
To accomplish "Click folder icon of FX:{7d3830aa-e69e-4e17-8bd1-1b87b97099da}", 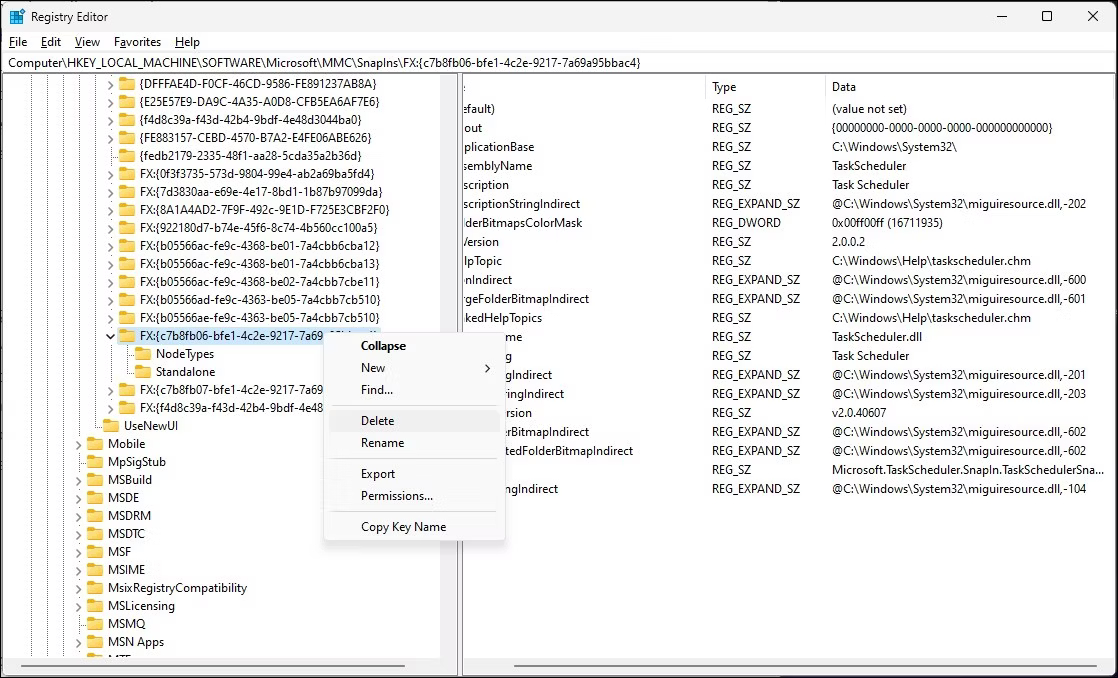I will point(127,192).
